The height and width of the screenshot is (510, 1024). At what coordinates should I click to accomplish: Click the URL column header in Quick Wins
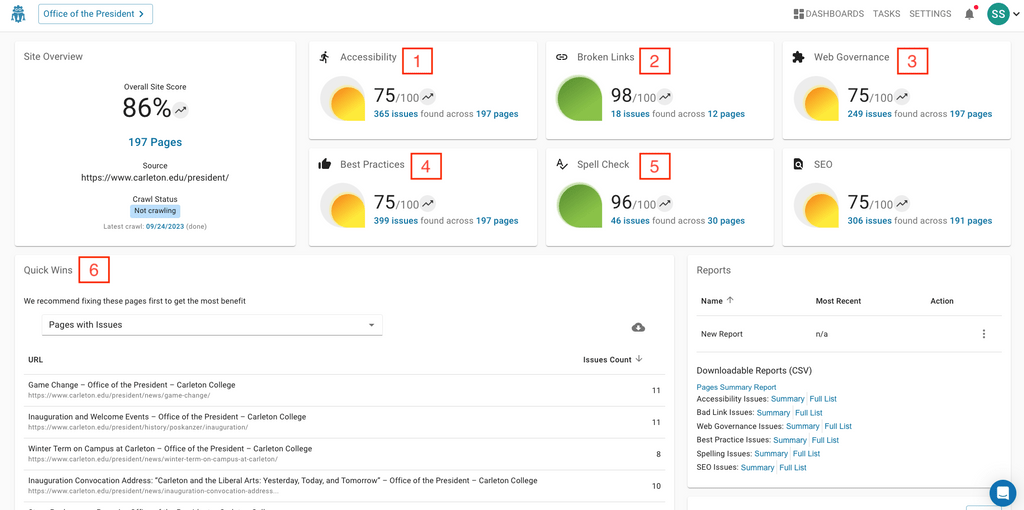point(35,360)
